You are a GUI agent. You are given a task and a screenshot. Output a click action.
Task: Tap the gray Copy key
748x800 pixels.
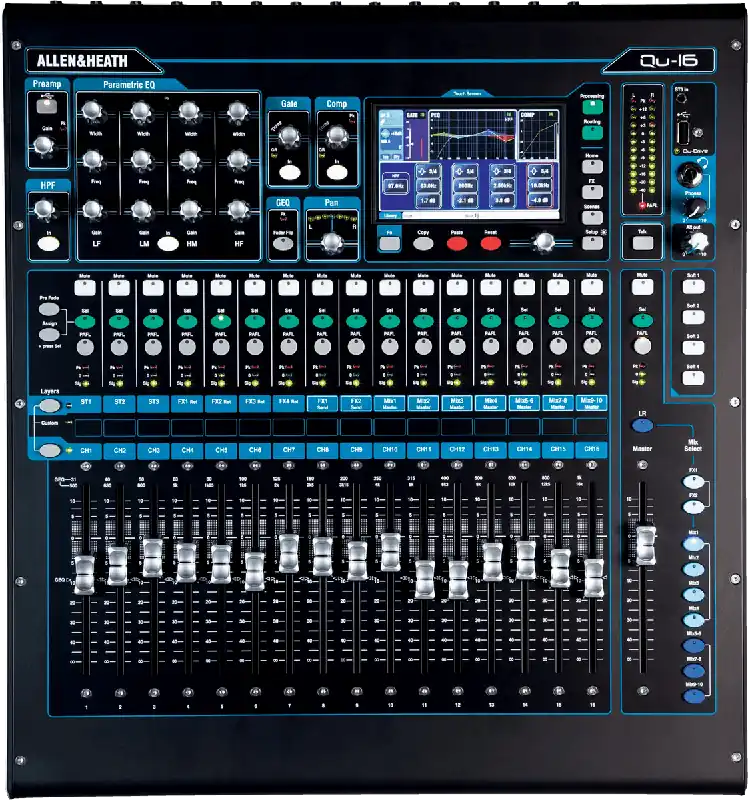coord(423,244)
